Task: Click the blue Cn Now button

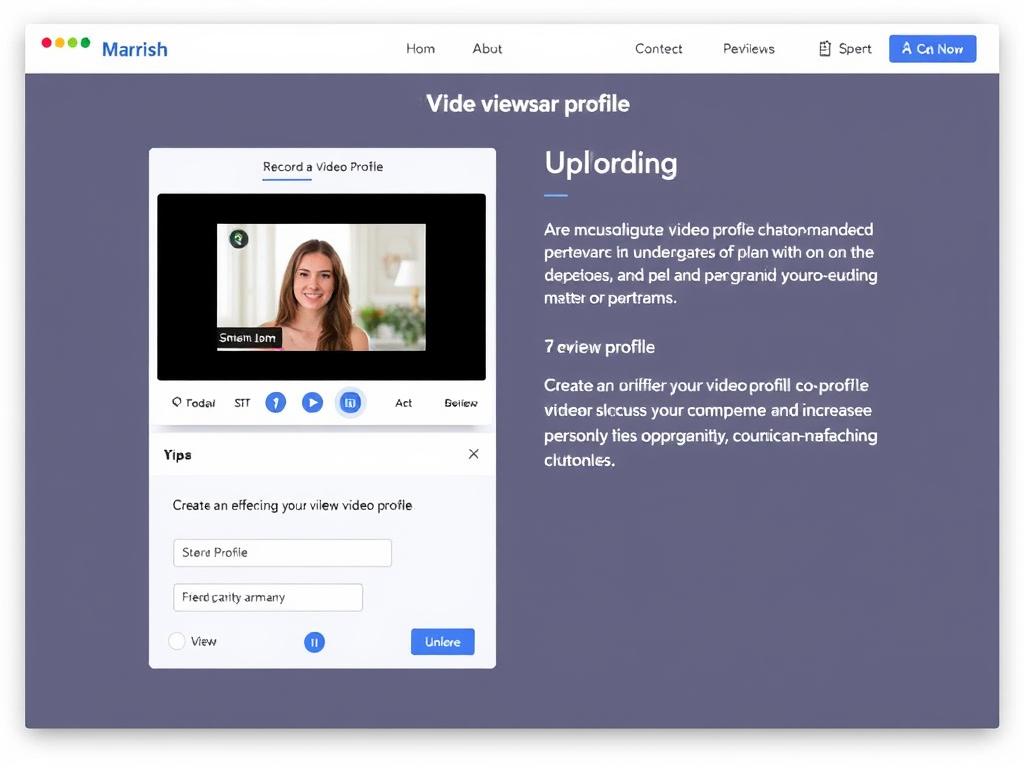Action: (x=932, y=49)
